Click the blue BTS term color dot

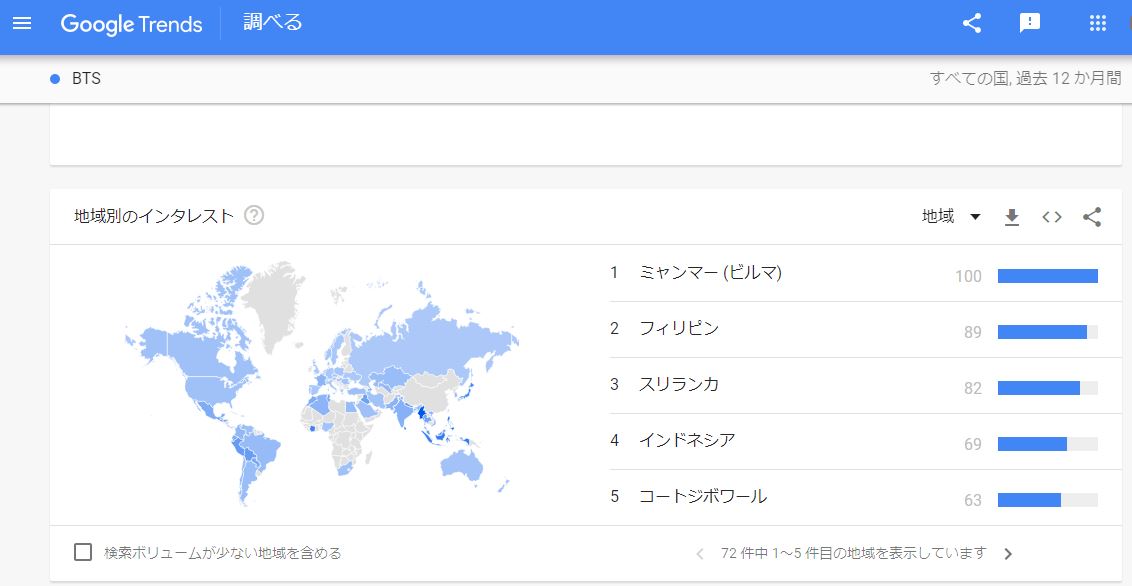click(55, 79)
